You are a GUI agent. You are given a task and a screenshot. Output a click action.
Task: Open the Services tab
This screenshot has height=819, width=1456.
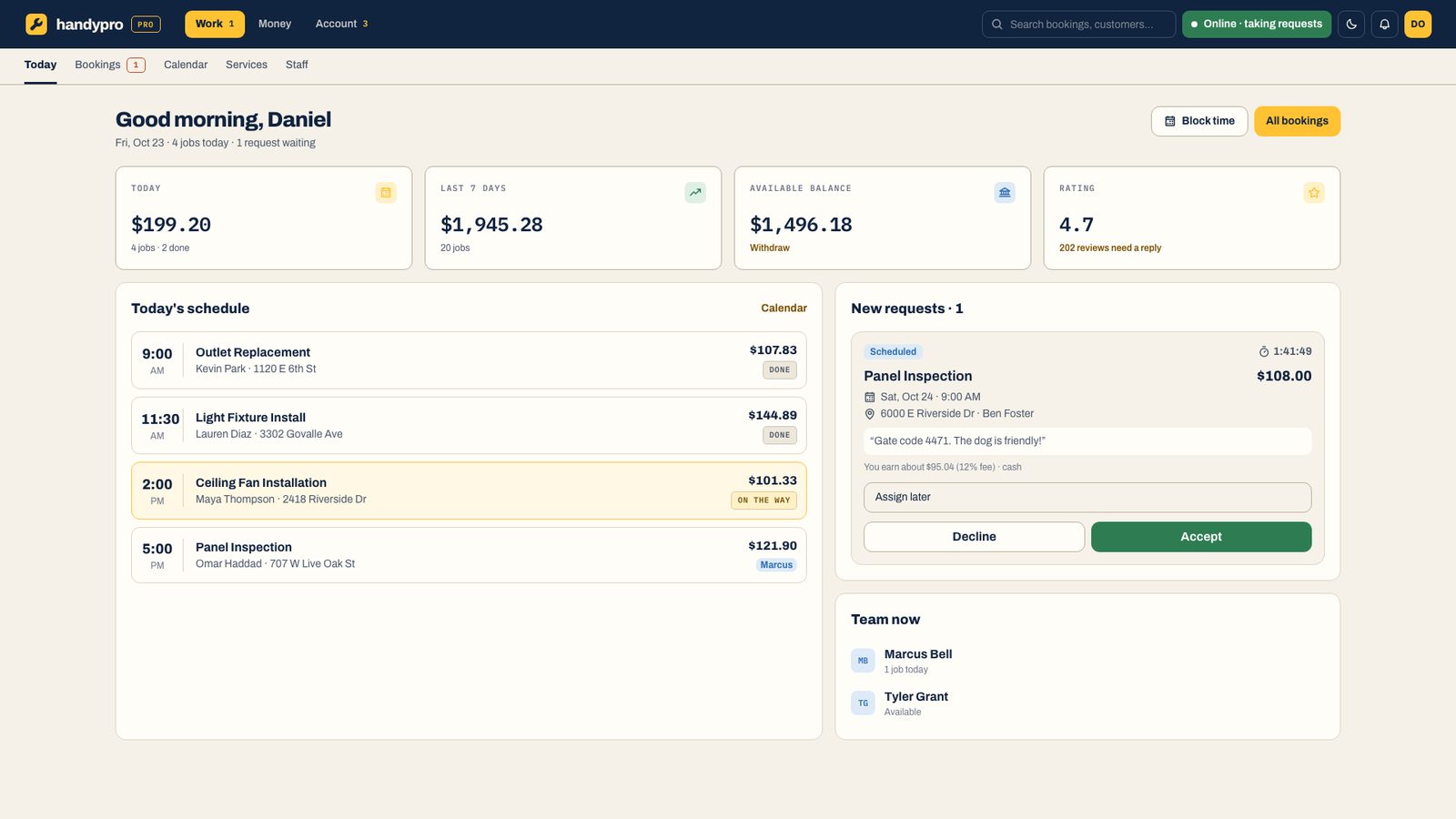pyautogui.click(x=247, y=65)
